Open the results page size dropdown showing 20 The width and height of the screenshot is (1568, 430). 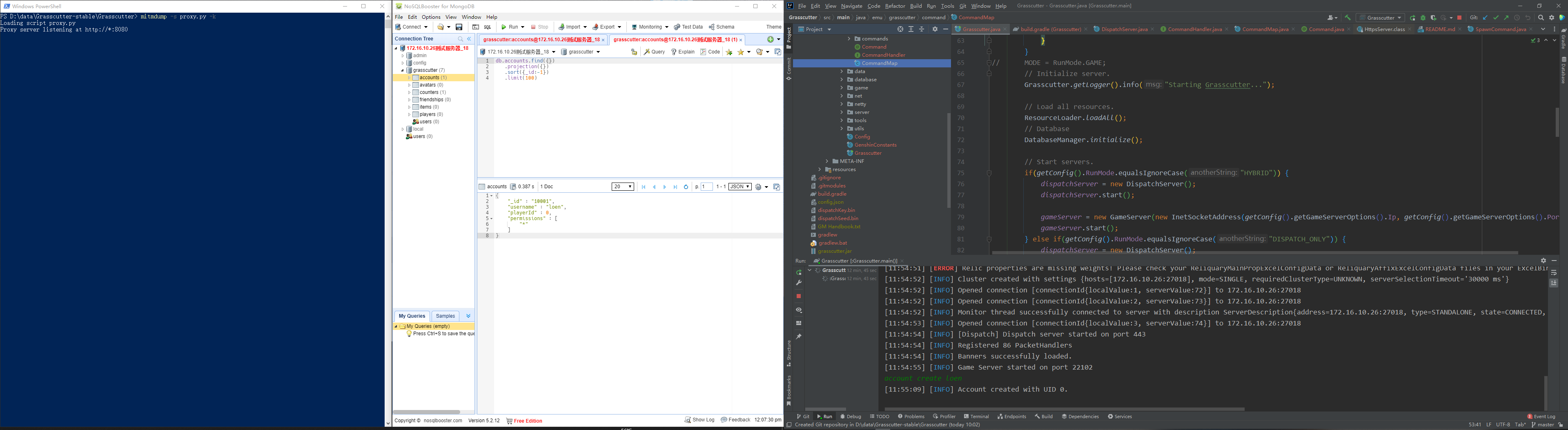click(x=623, y=187)
